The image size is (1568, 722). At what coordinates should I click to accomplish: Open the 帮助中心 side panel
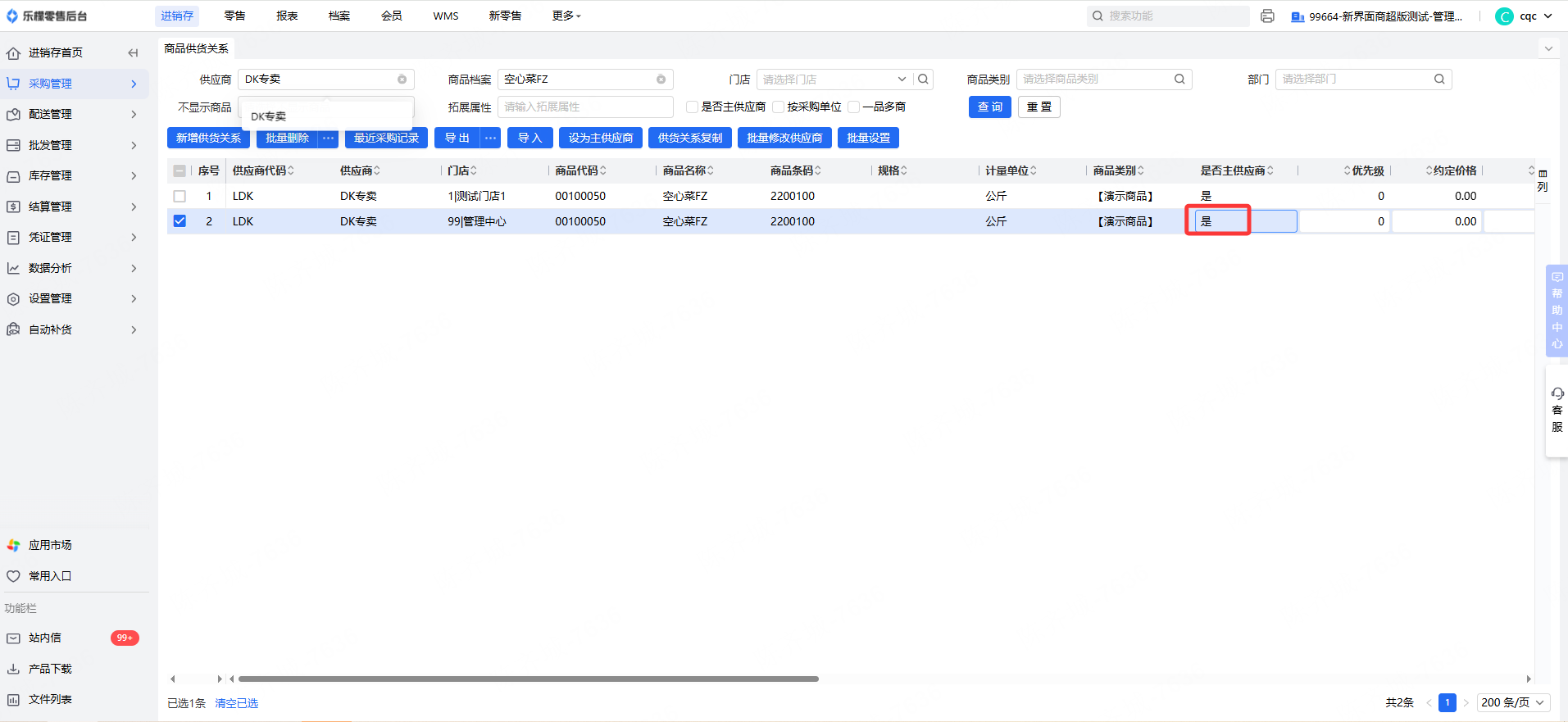click(1557, 311)
